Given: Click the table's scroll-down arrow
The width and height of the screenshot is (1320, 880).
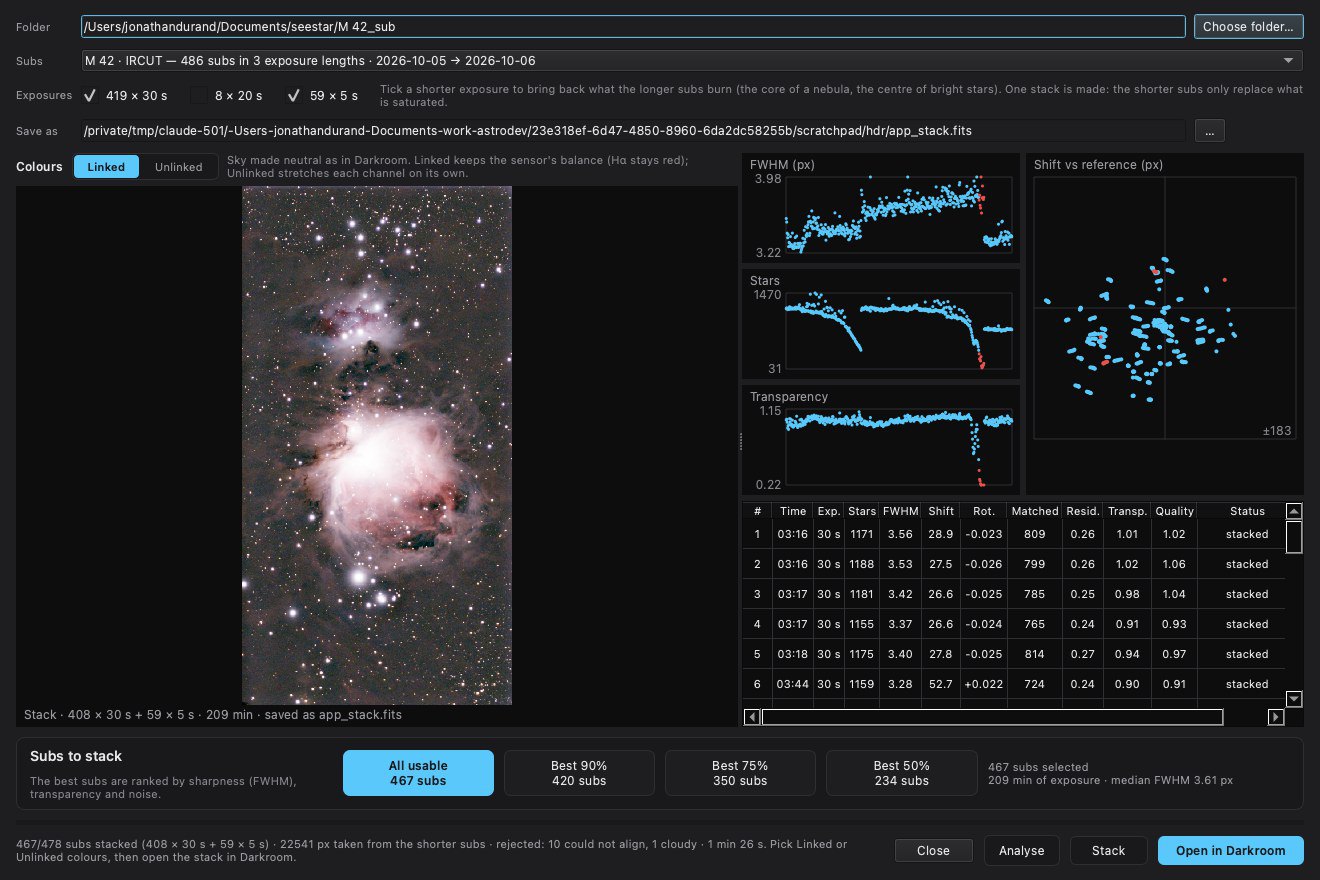Looking at the screenshot, I should (1294, 699).
